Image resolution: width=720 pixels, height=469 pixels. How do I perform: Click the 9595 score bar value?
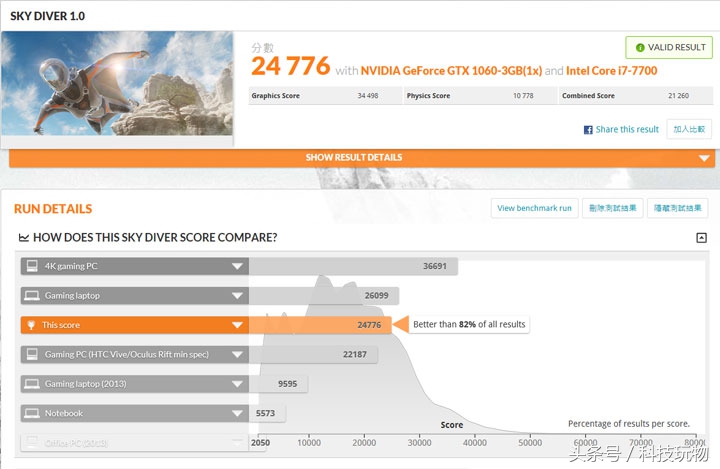pos(287,384)
